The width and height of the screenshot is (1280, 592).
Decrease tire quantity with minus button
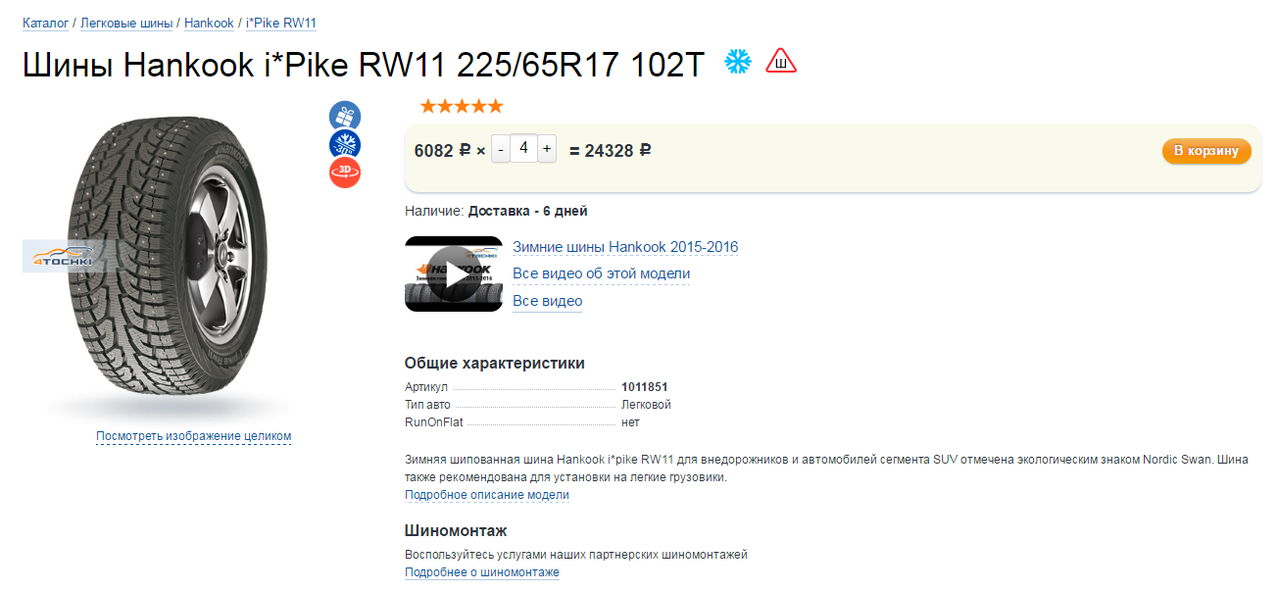coord(501,150)
